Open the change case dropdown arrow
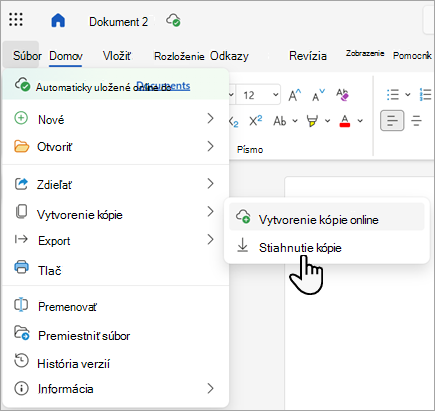Image resolution: width=435 pixels, height=411 pixels. point(295,121)
